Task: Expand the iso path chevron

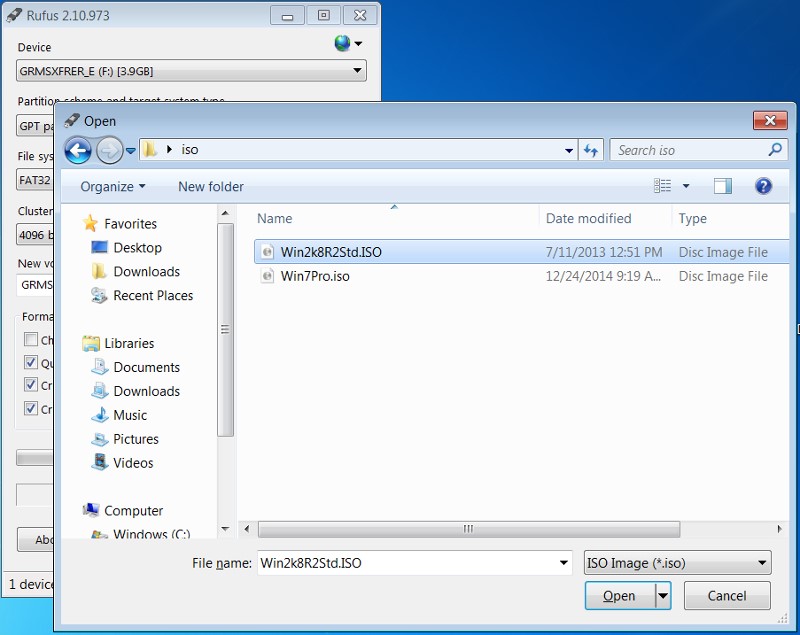Action: click(169, 149)
